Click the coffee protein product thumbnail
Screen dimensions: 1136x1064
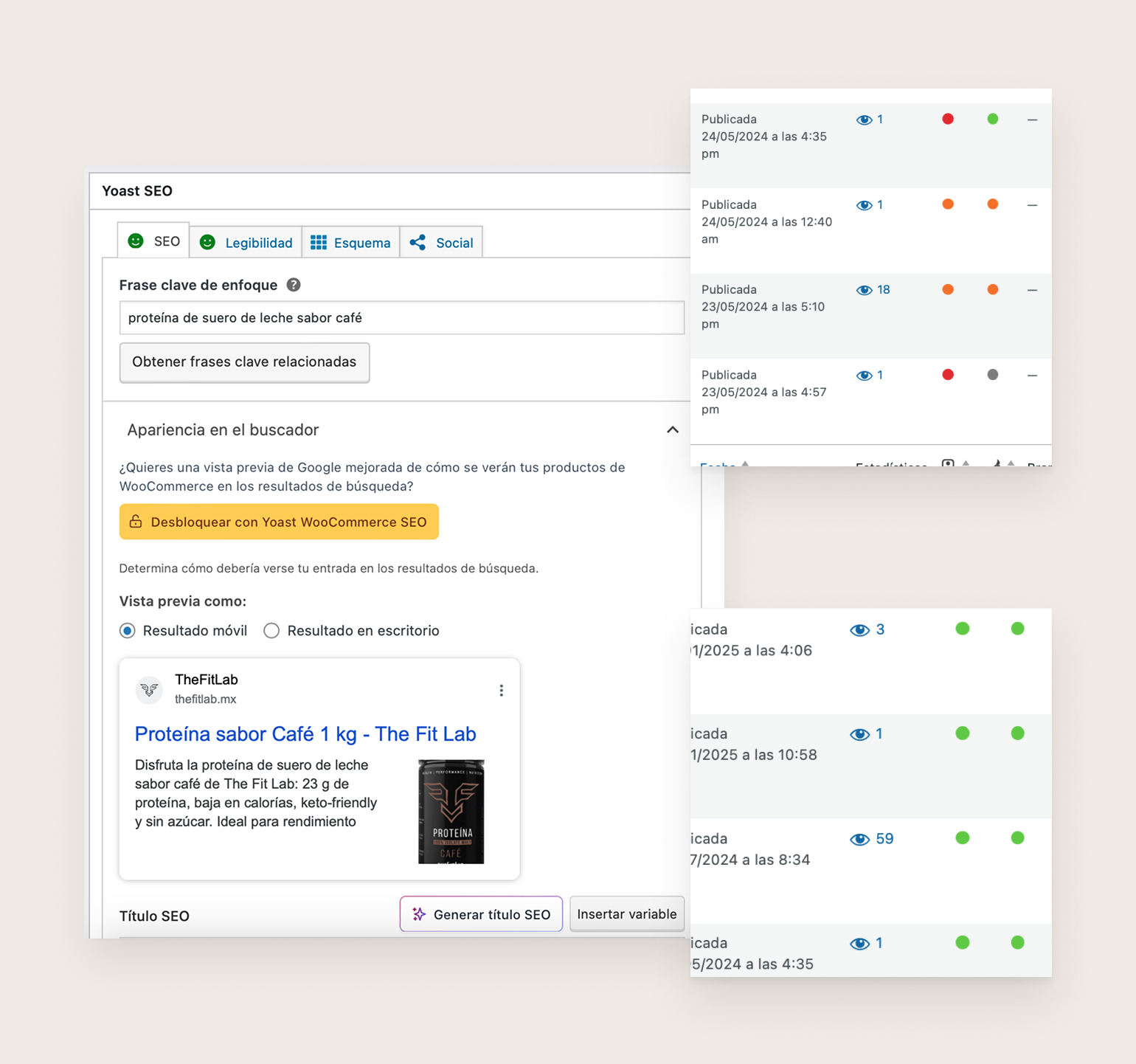click(x=451, y=812)
